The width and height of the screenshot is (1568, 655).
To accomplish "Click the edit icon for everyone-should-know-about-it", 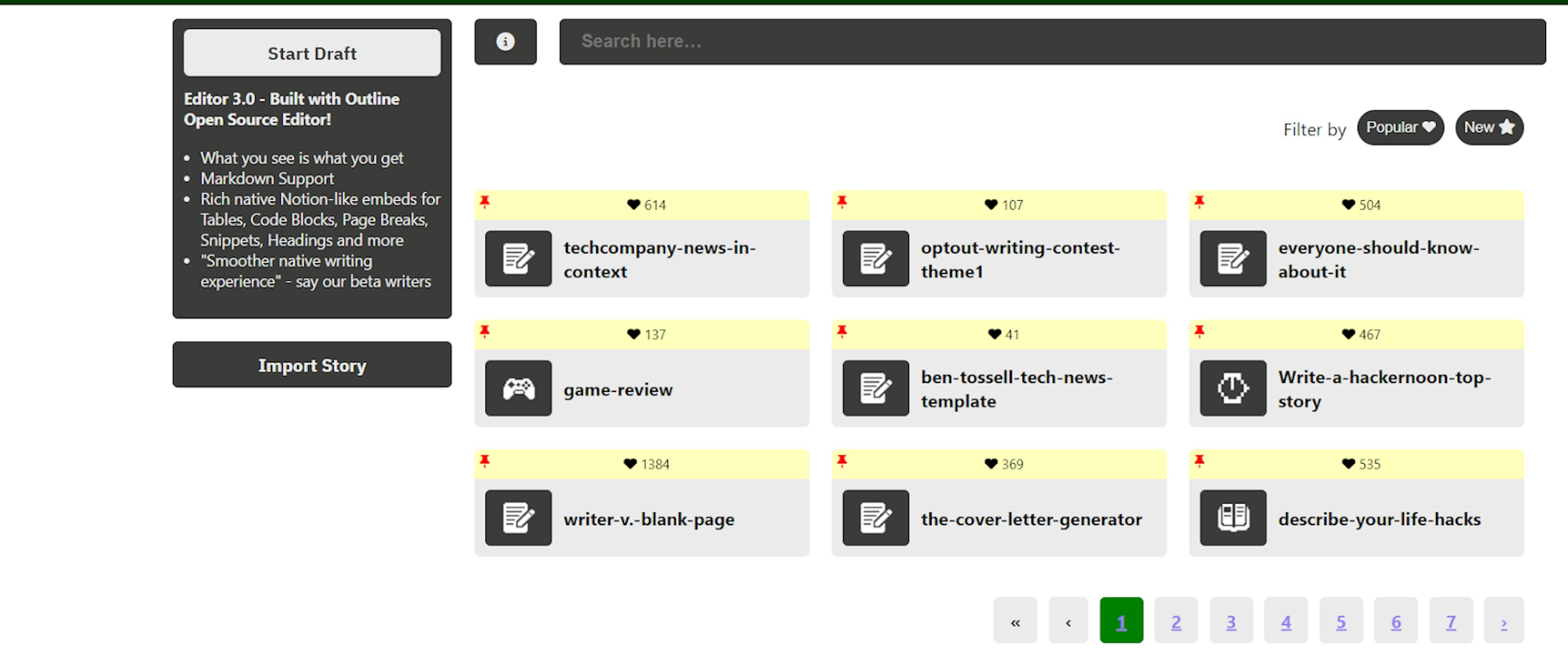I will (1233, 258).
